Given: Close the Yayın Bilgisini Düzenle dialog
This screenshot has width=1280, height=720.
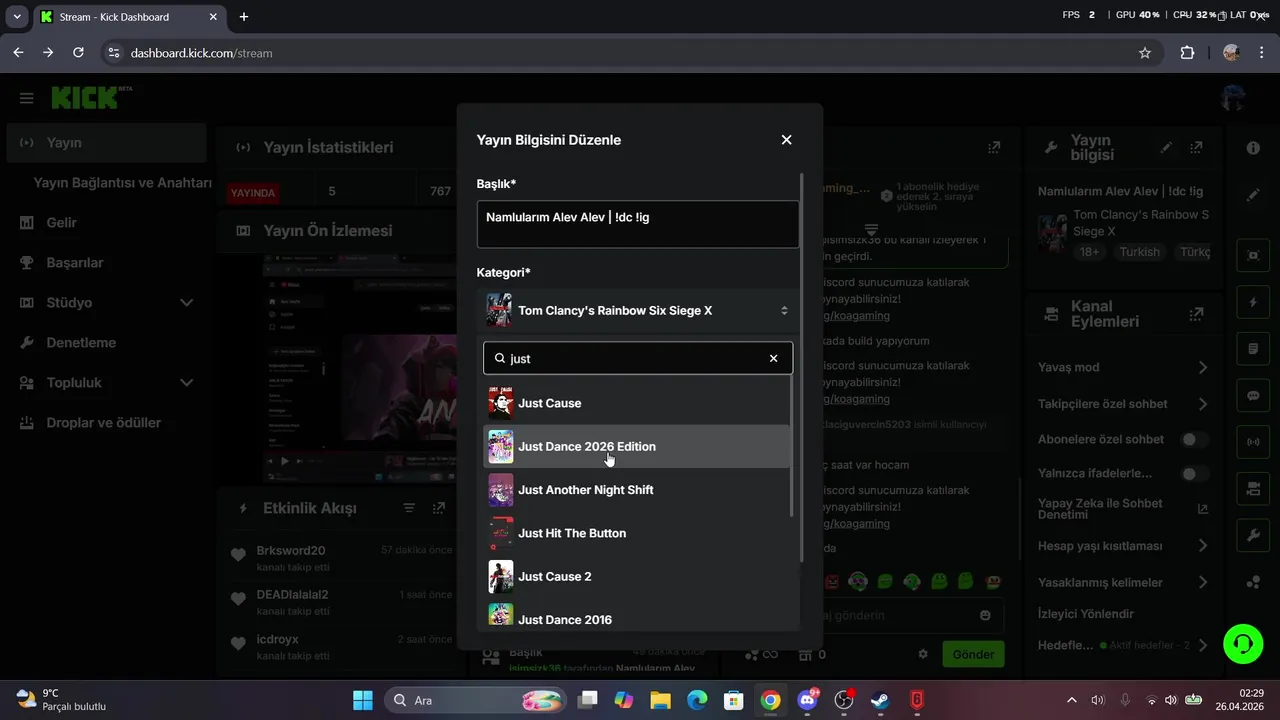Looking at the screenshot, I should (786, 140).
